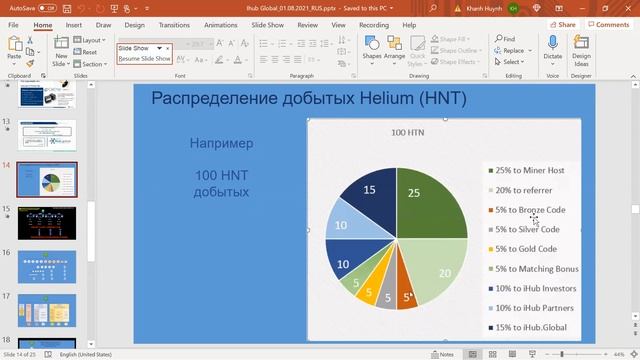640x360 pixels.
Task: Click the Copy icon
Action: [x=30, y=52]
